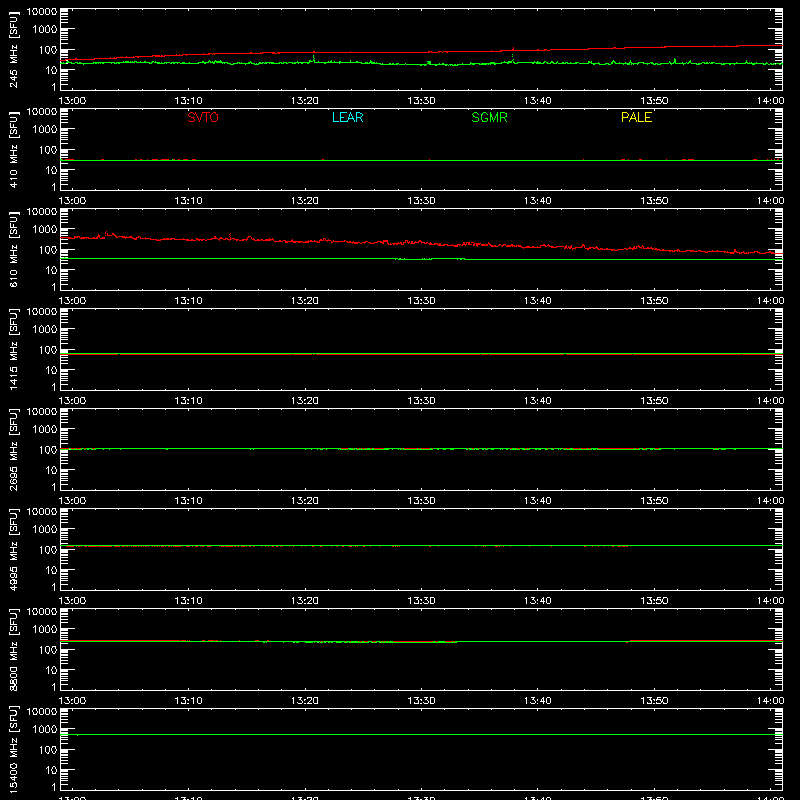Viewport: 800px width, 800px height.
Task: Click the 10 value on 1415 MHz axis
Action: [51, 370]
